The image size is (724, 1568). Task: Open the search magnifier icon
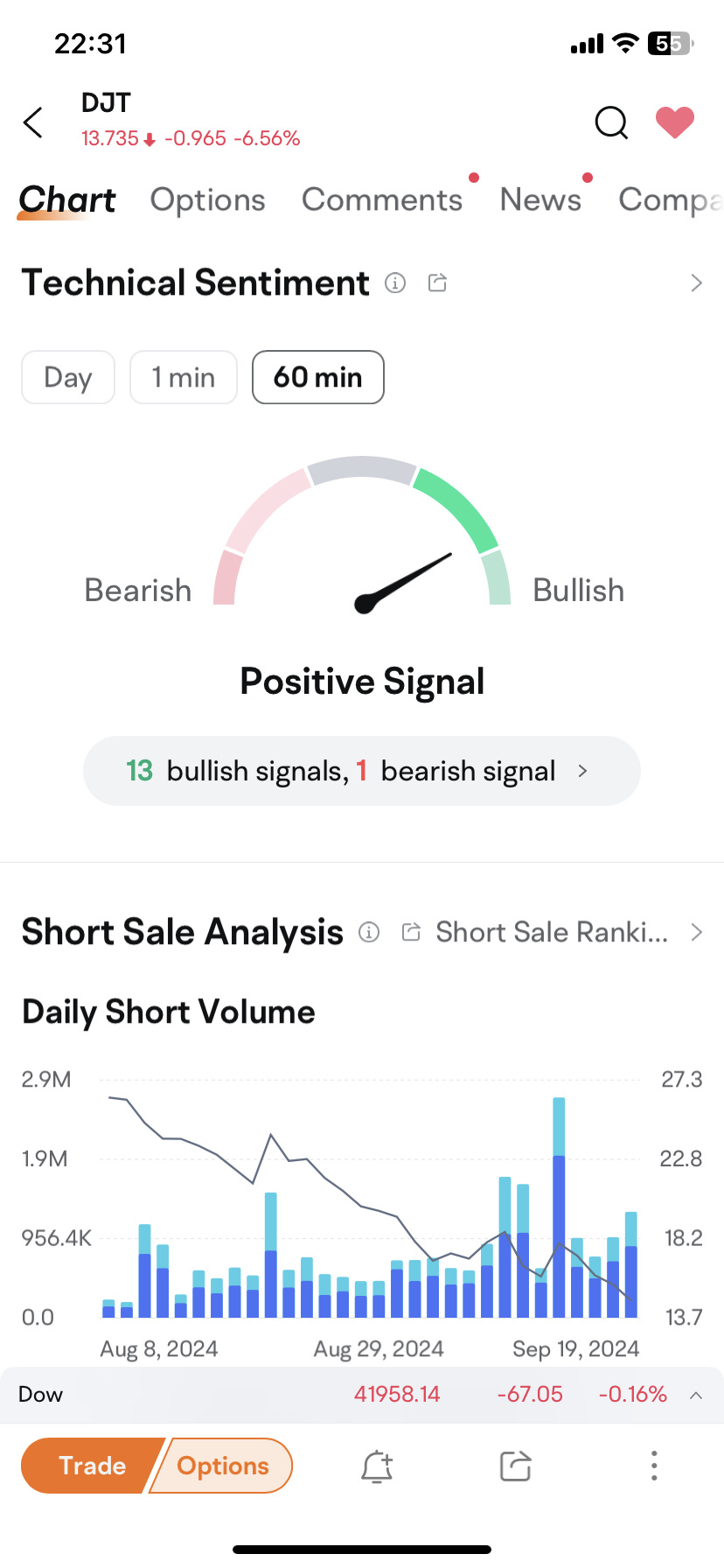611,123
